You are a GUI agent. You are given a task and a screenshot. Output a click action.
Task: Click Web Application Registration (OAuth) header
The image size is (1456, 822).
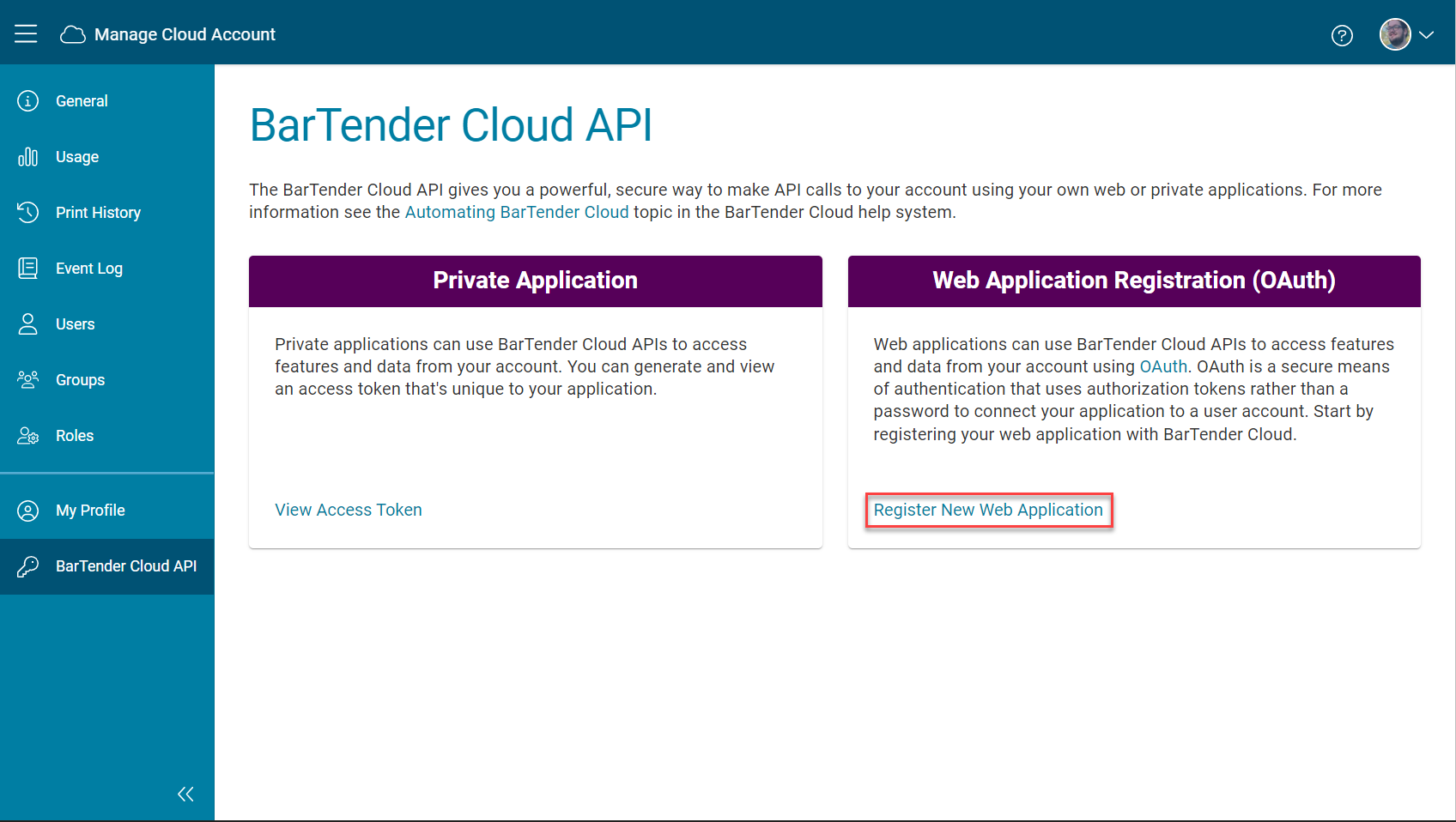[1134, 281]
